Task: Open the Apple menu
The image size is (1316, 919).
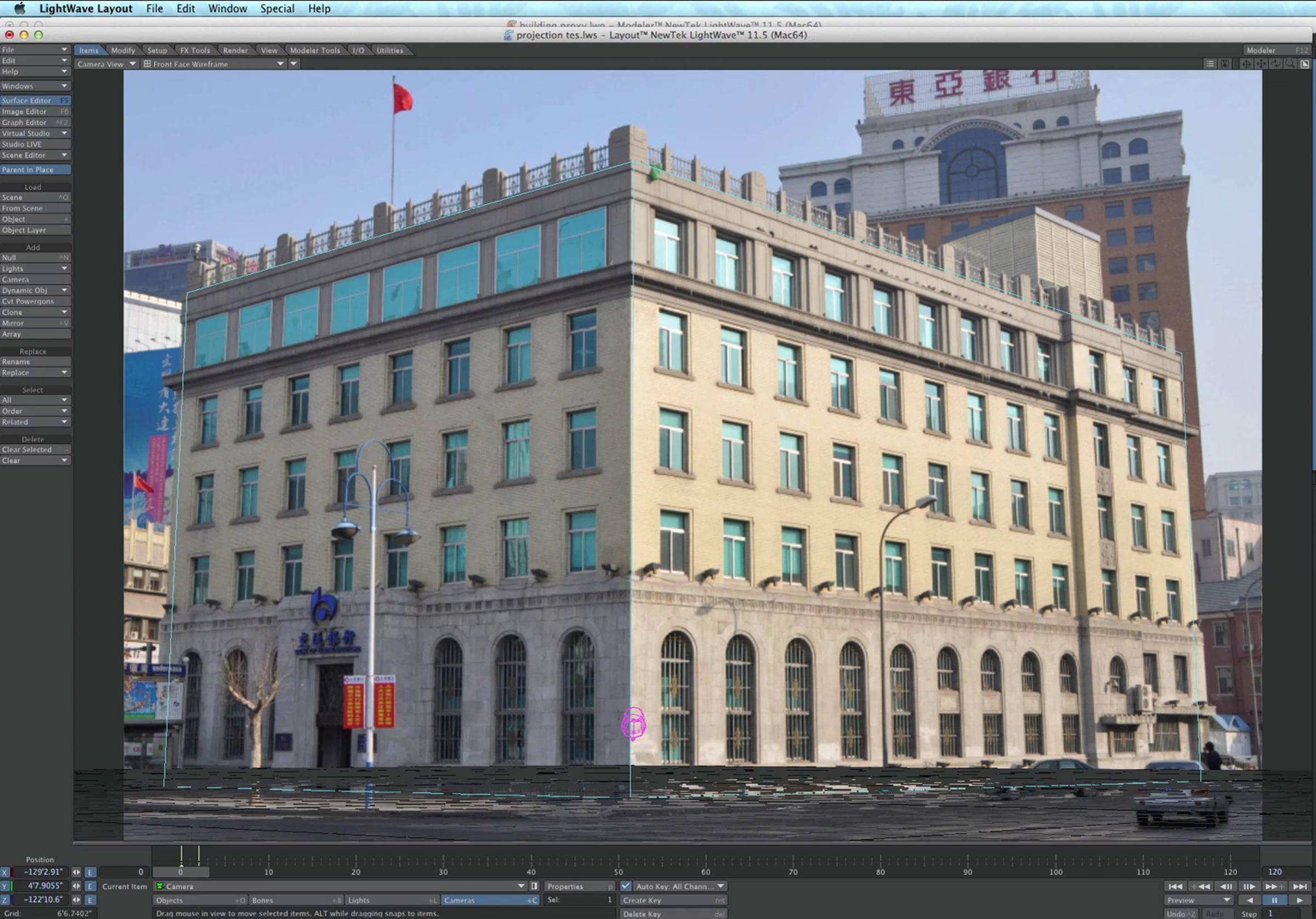Action: [20, 8]
